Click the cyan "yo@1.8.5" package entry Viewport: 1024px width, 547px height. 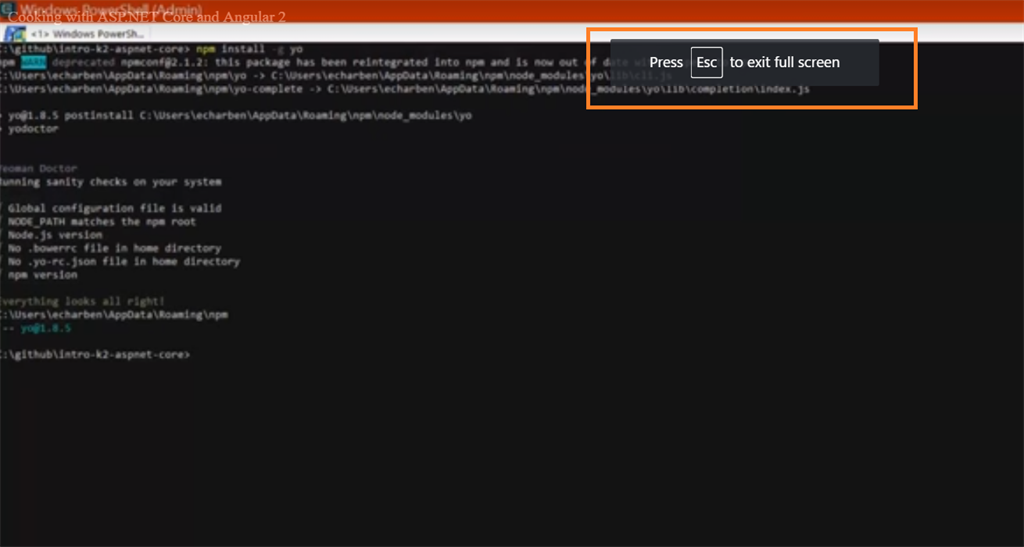click(46, 328)
